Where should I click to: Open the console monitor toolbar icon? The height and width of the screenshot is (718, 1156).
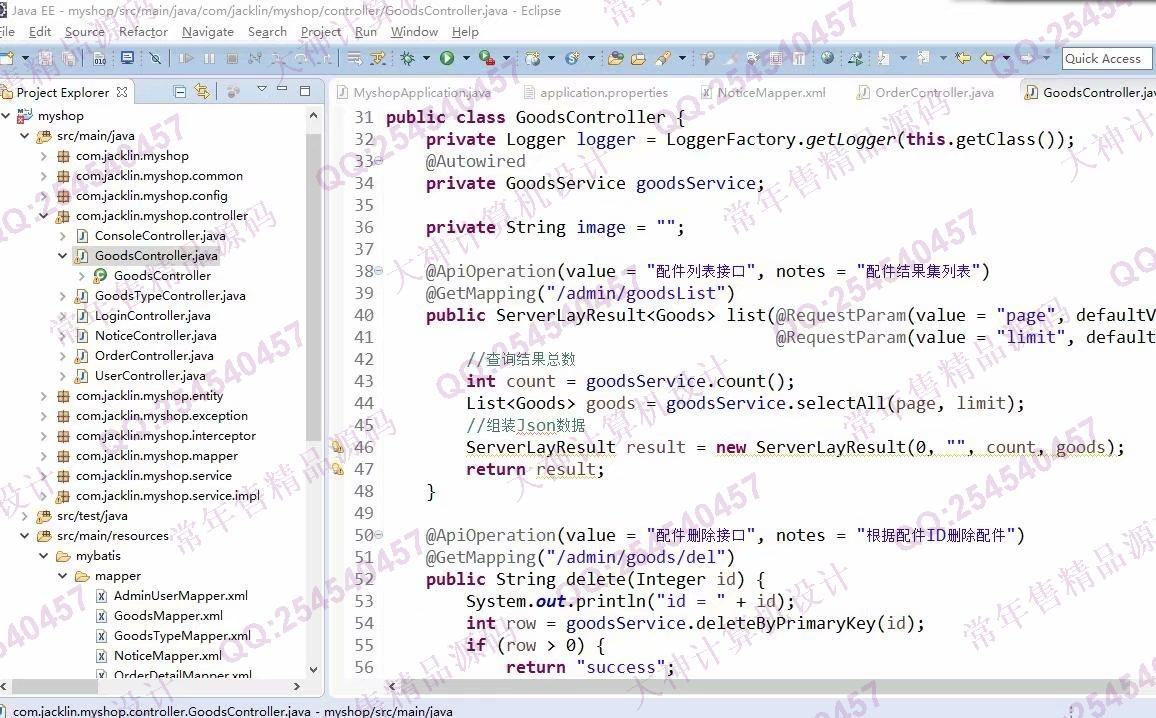point(128,57)
